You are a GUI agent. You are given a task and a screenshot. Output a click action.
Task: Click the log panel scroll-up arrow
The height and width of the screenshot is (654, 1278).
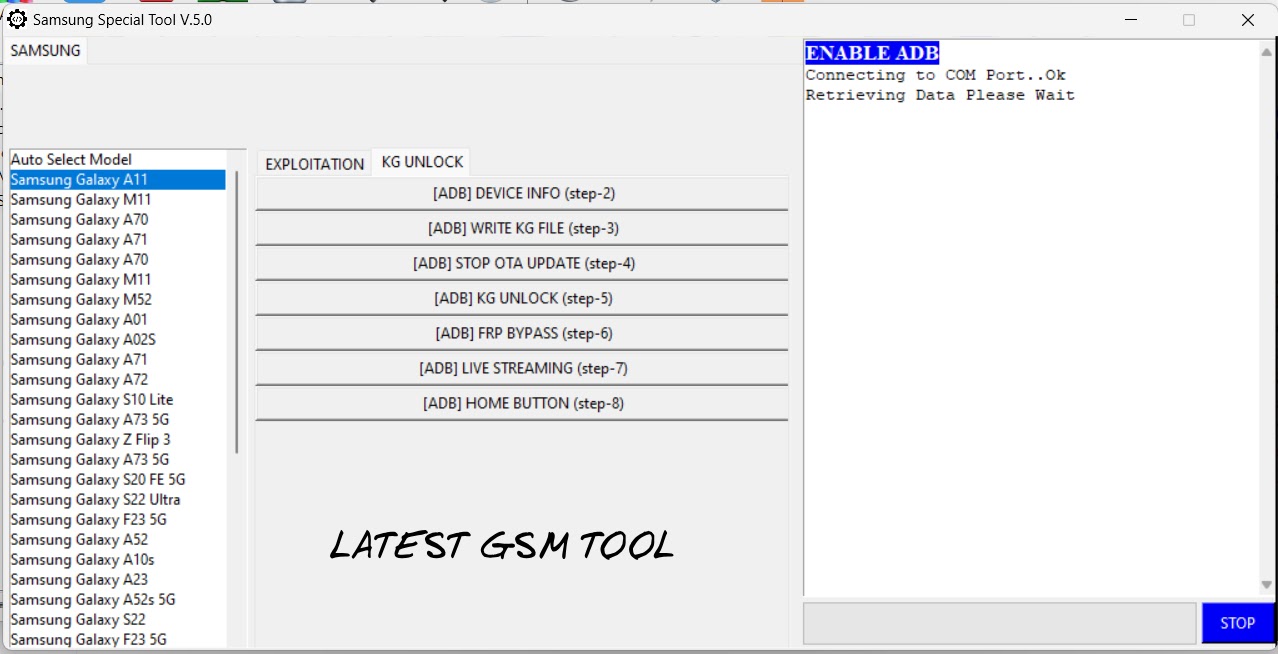[1266, 51]
